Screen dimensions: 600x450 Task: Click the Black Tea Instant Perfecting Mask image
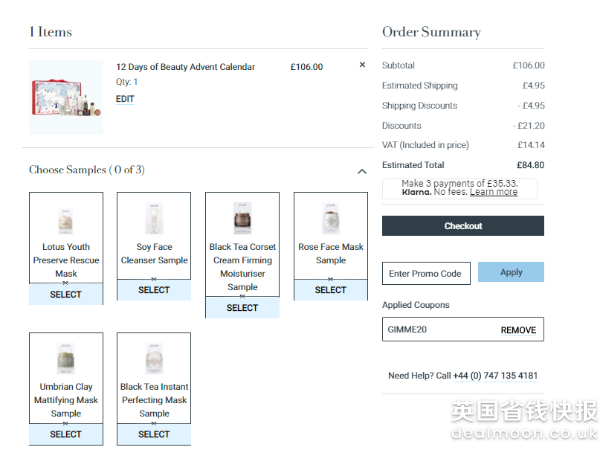tap(154, 359)
